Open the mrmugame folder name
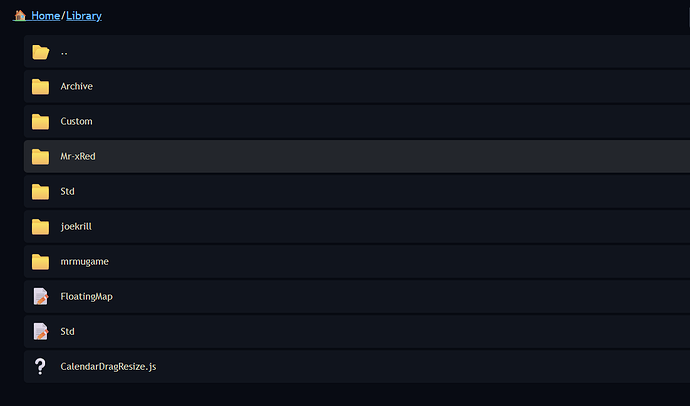The width and height of the screenshot is (690, 406). tap(83, 262)
